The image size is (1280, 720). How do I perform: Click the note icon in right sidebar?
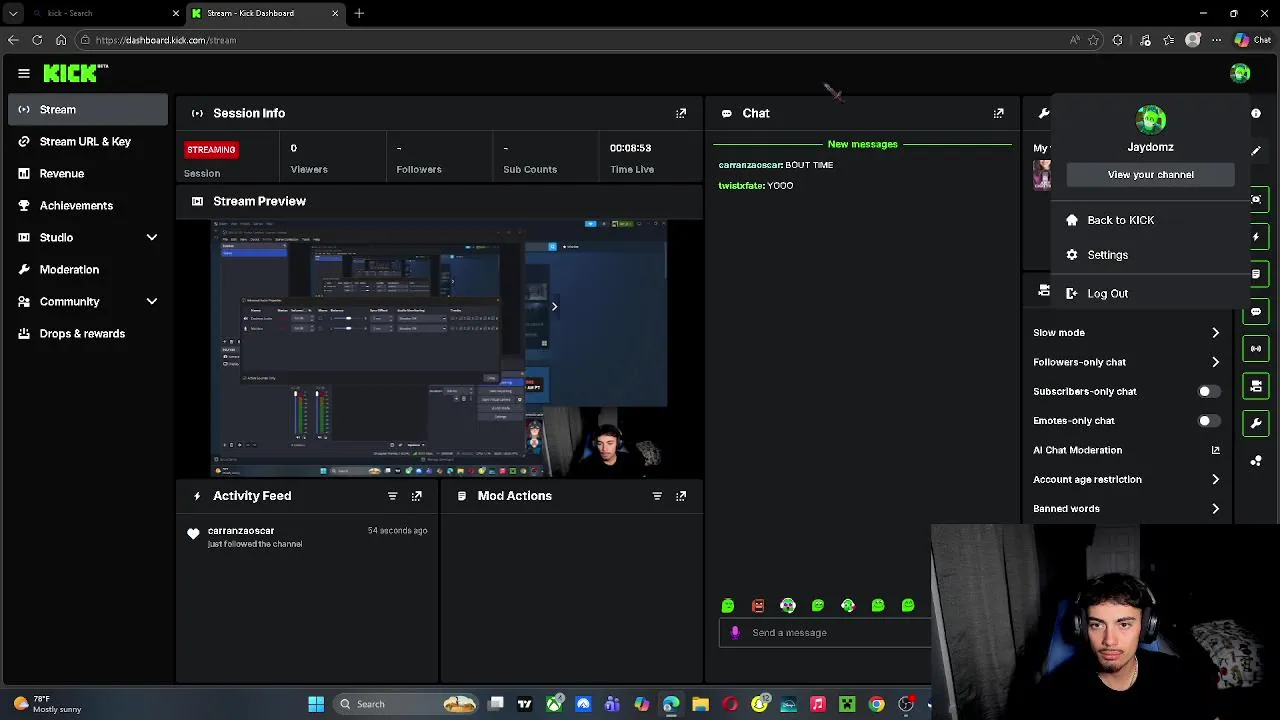point(1256,274)
